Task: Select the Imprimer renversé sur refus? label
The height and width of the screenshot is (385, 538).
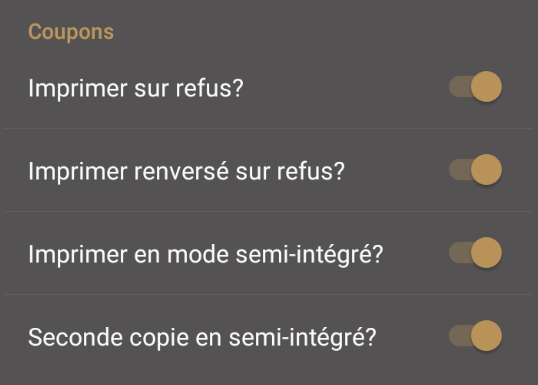Action: point(186,172)
